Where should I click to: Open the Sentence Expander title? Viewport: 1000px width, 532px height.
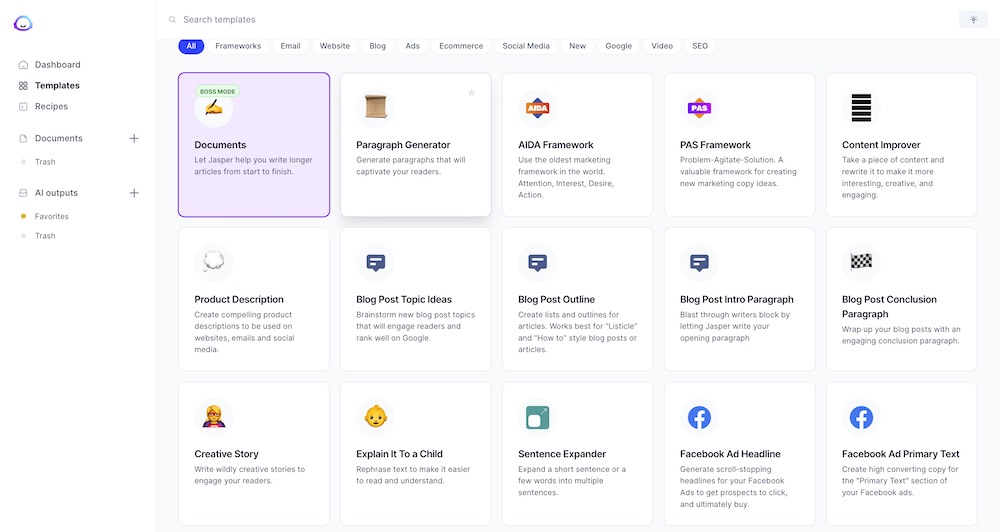(562, 454)
